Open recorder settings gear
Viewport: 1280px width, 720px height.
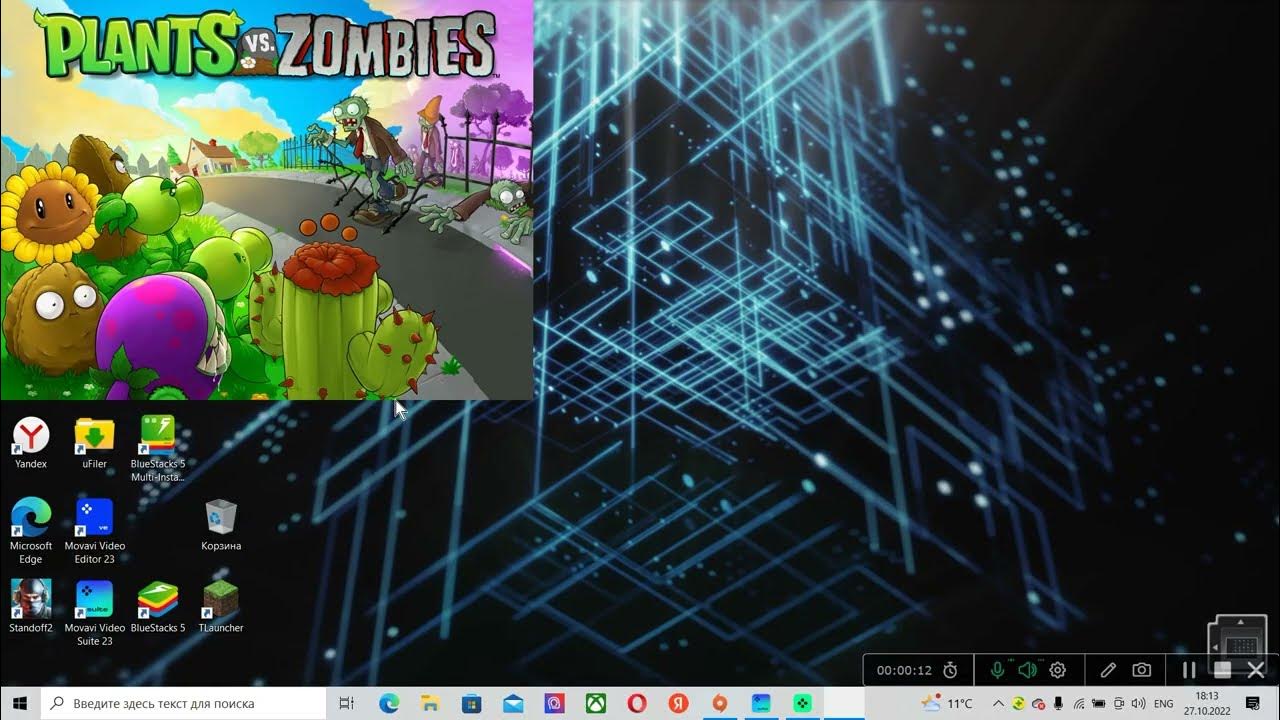pyautogui.click(x=1057, y=670)
